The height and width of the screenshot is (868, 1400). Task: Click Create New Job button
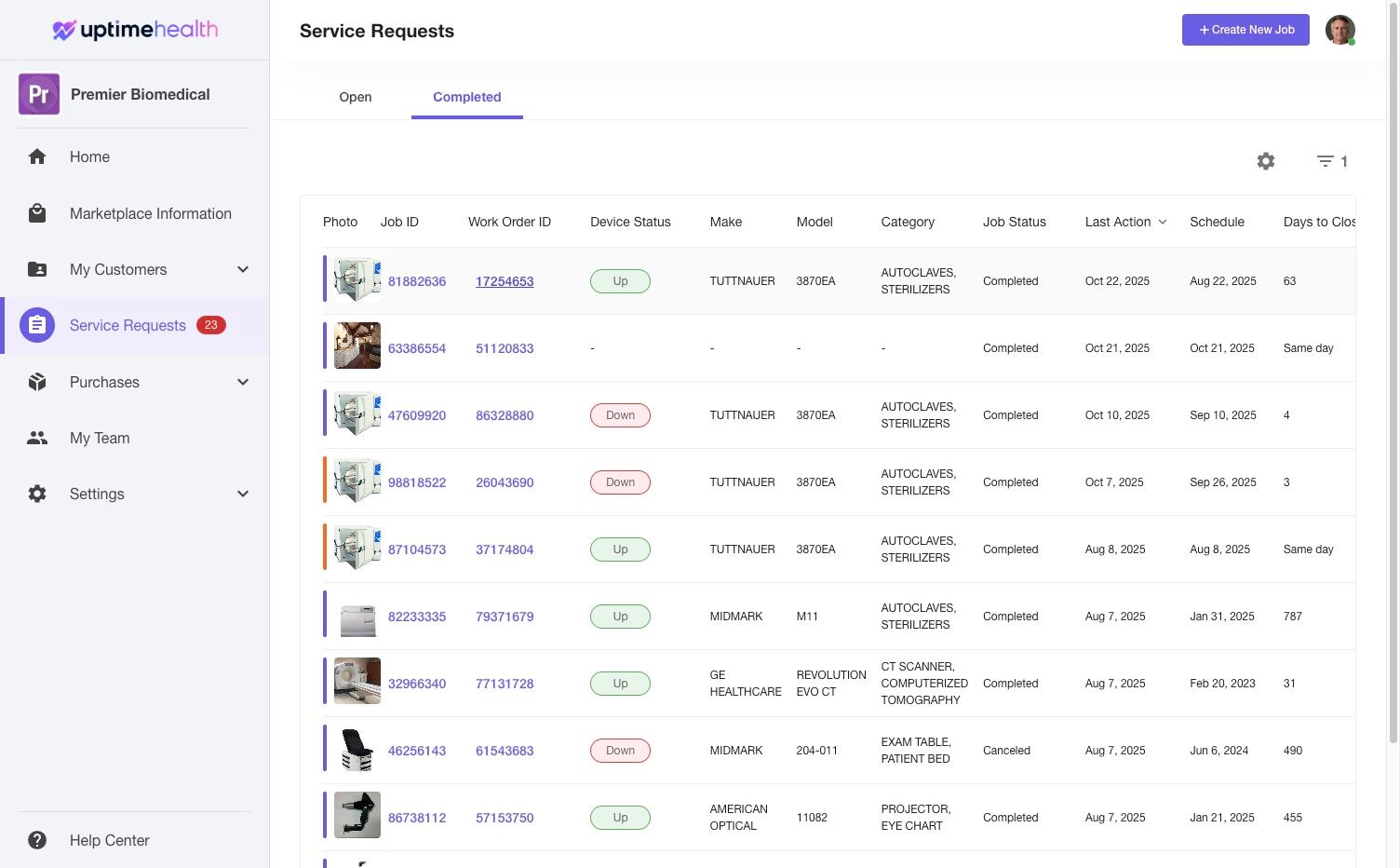click(1245, 30)
